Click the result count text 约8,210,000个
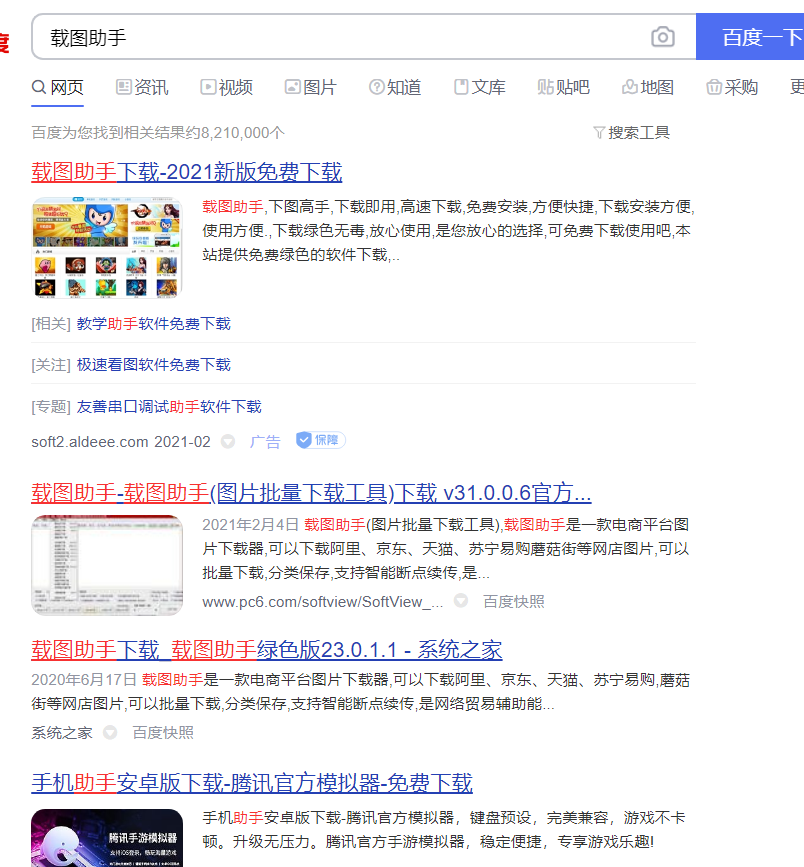This screenshot has height=867, width=804. click(235, 133)
